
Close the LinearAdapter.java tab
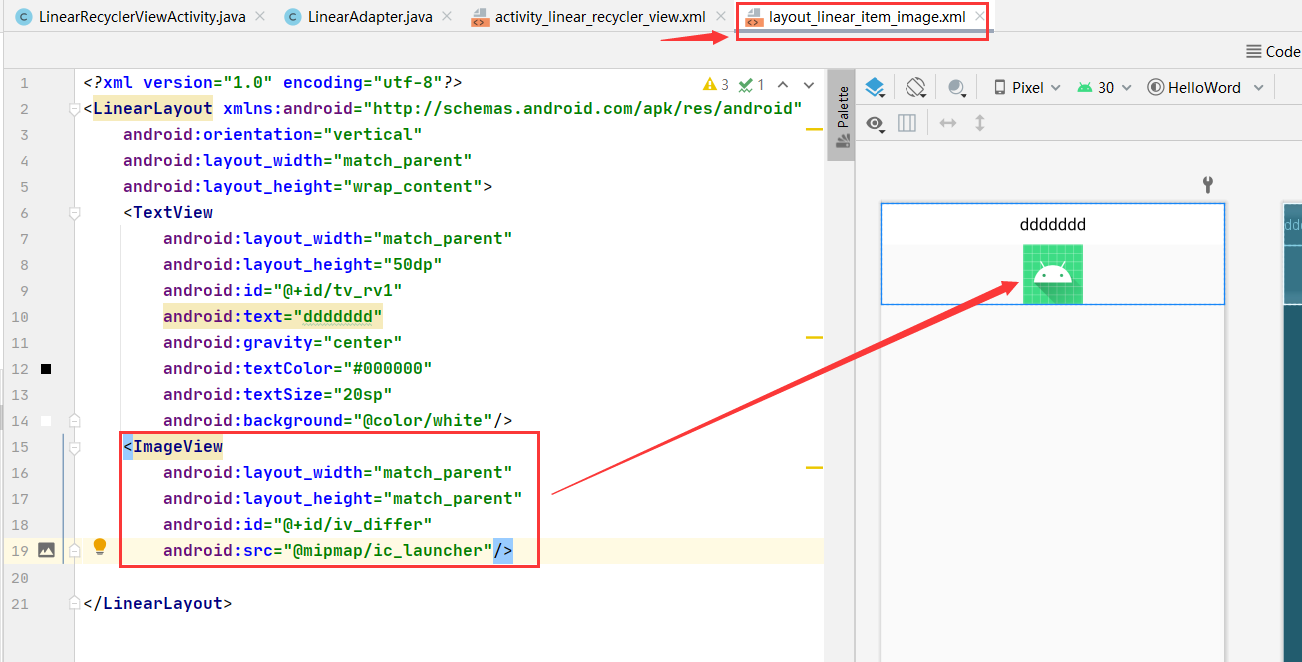(446, 17)
